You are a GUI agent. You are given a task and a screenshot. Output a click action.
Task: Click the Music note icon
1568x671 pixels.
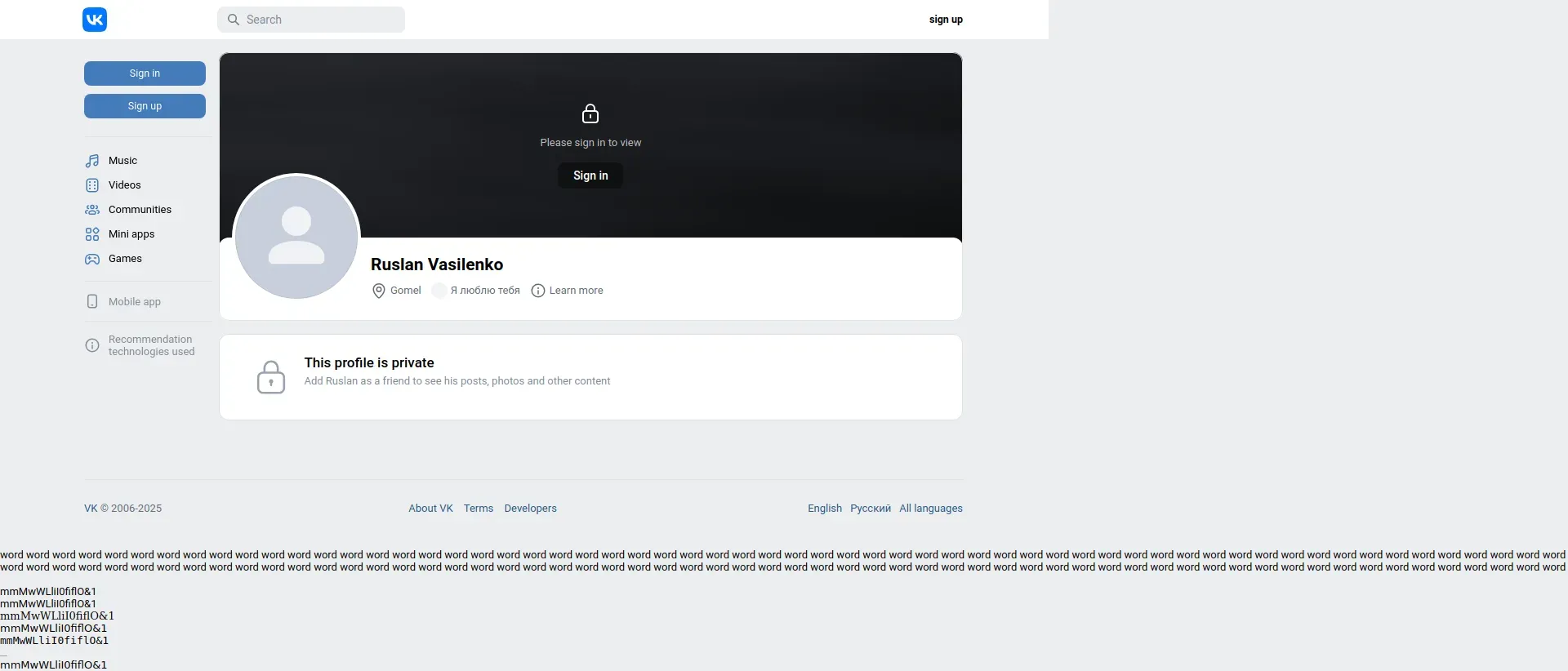click(x=92, y=161)
